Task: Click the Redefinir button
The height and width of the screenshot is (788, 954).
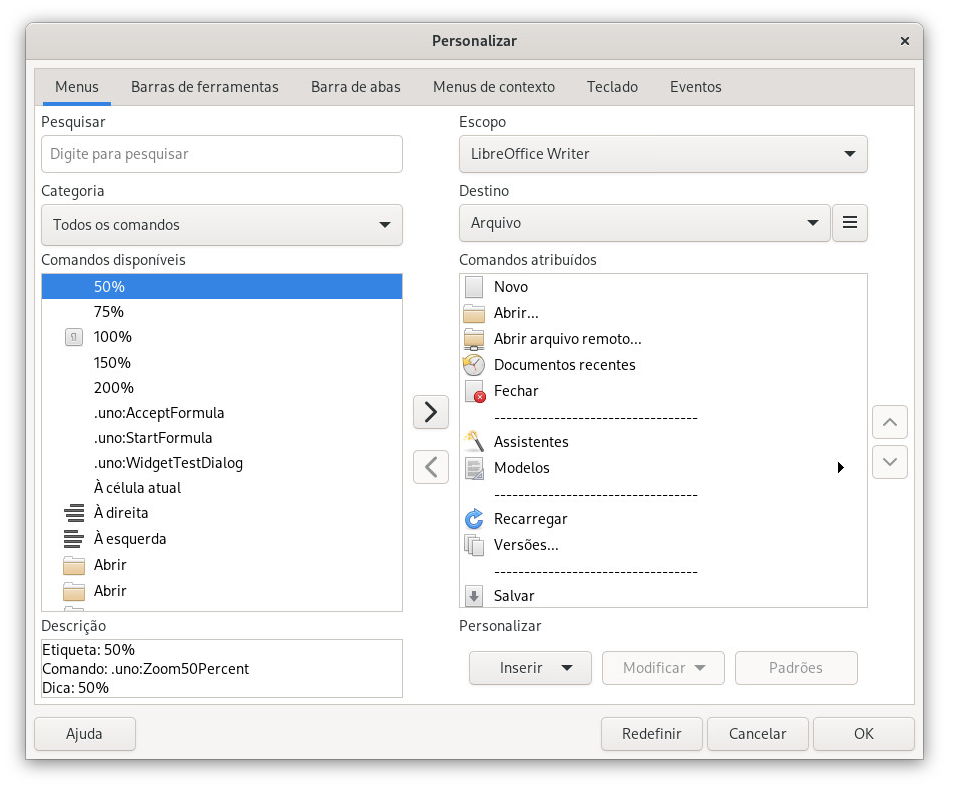Action: [x=651, y=734]
